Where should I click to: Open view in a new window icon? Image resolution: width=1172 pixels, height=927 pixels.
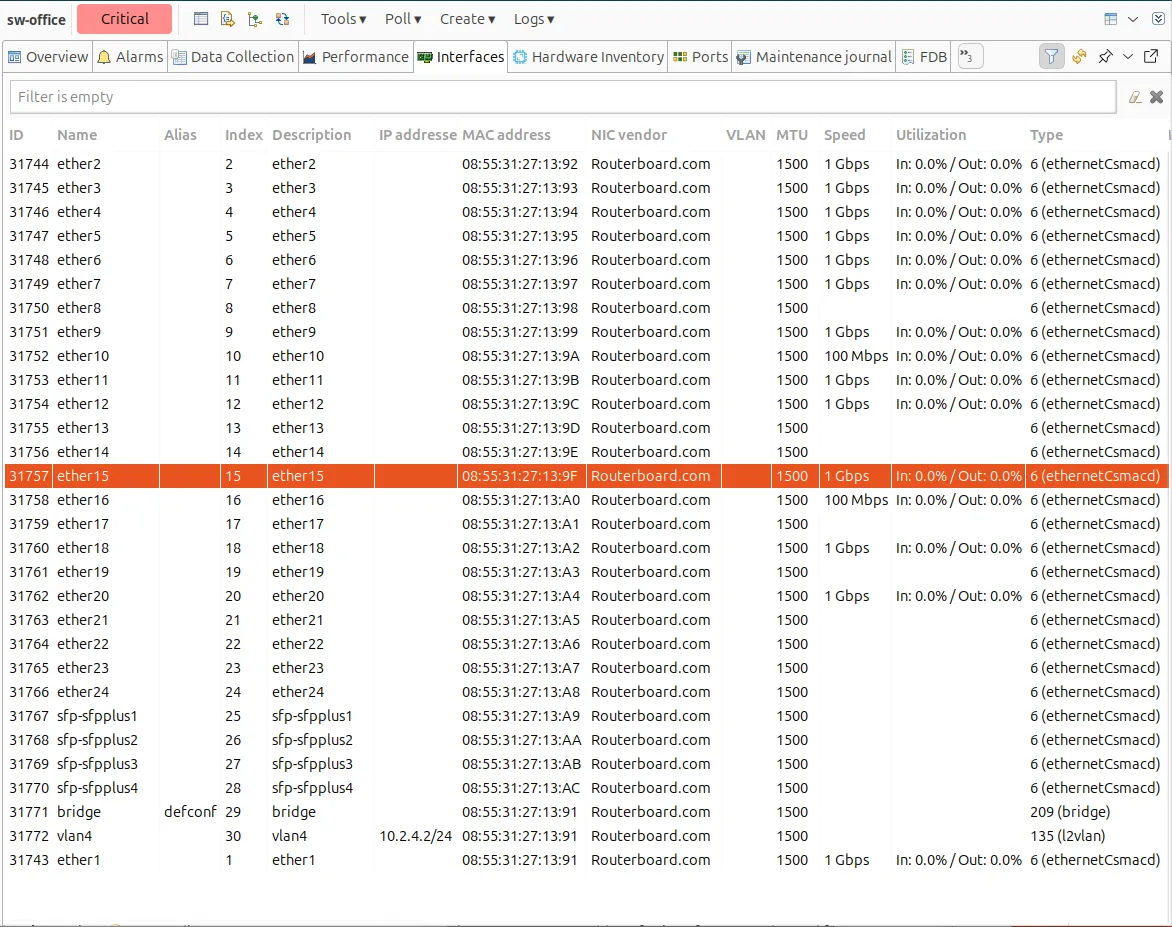point(1151,56)
